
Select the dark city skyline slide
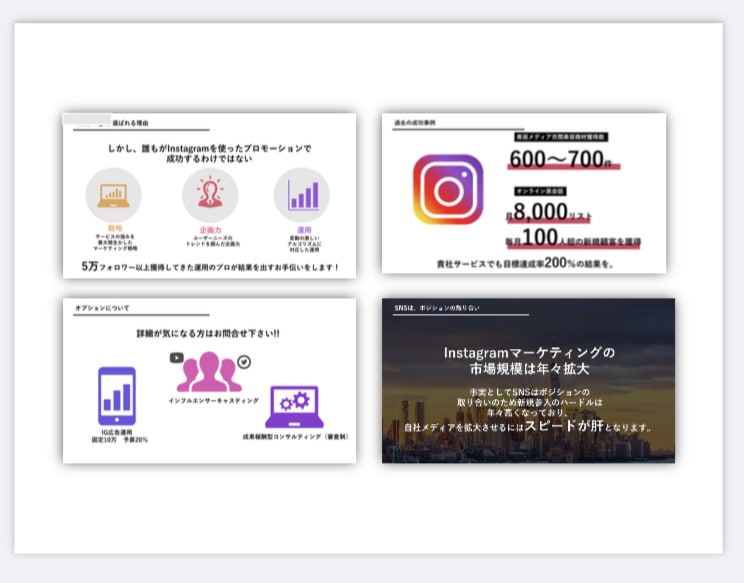528,380
